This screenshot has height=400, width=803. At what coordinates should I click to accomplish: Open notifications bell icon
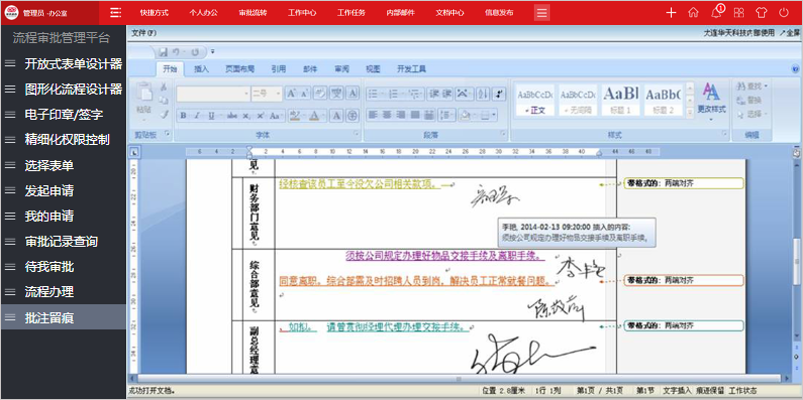[716, 12]
